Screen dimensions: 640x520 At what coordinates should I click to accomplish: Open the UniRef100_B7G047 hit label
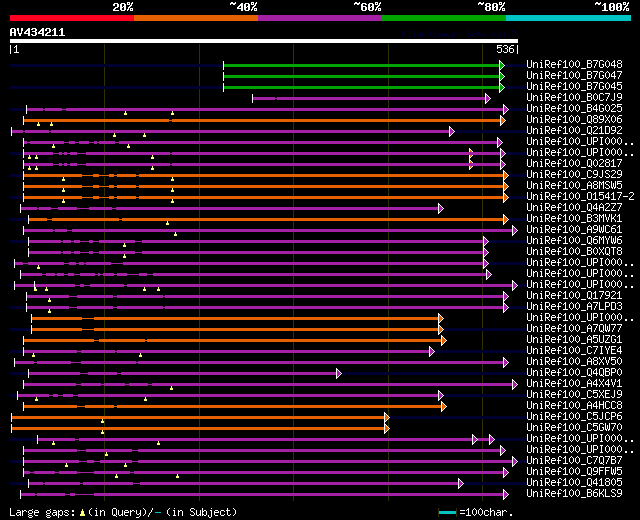pyautogui.click(x=574, y=76)
